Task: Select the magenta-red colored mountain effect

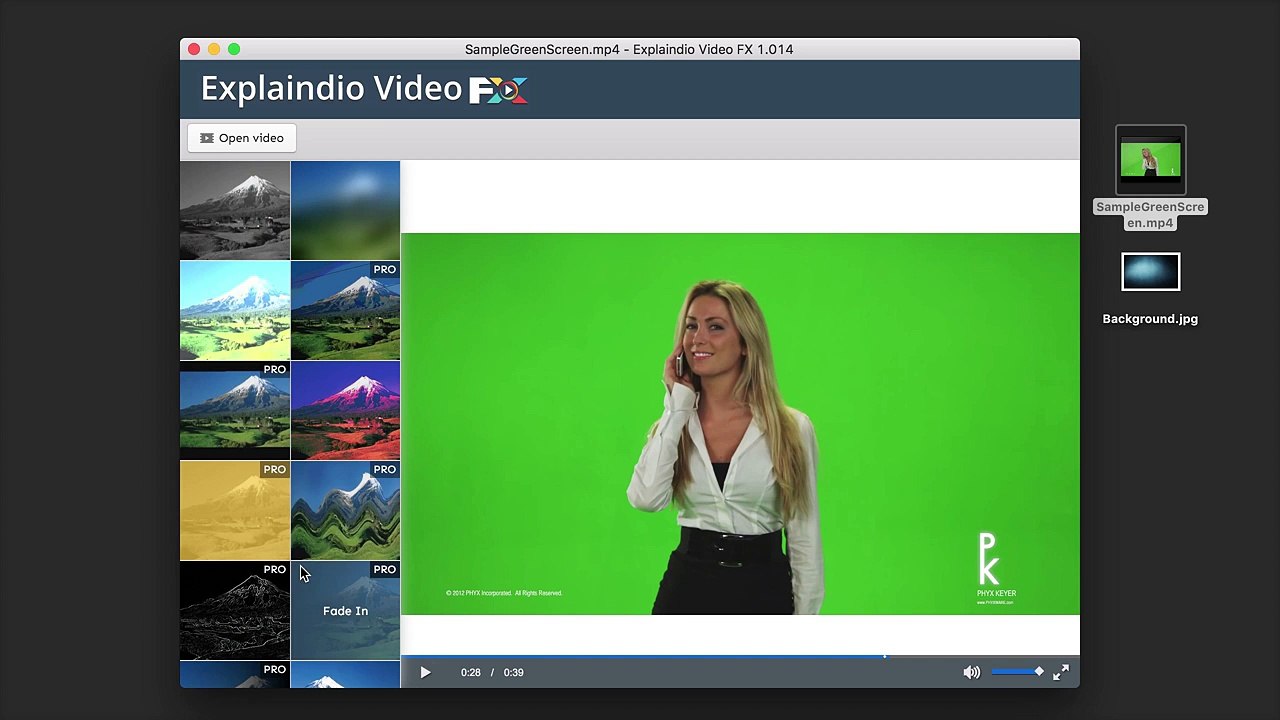Action: click(x=345, y=410)
